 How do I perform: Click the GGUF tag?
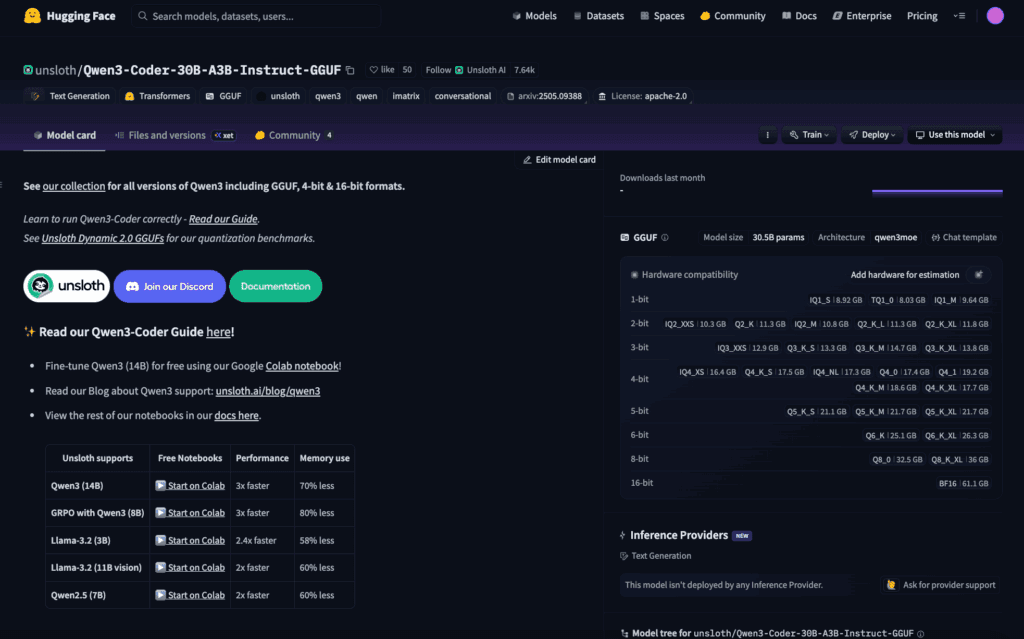tap(223, 96)
